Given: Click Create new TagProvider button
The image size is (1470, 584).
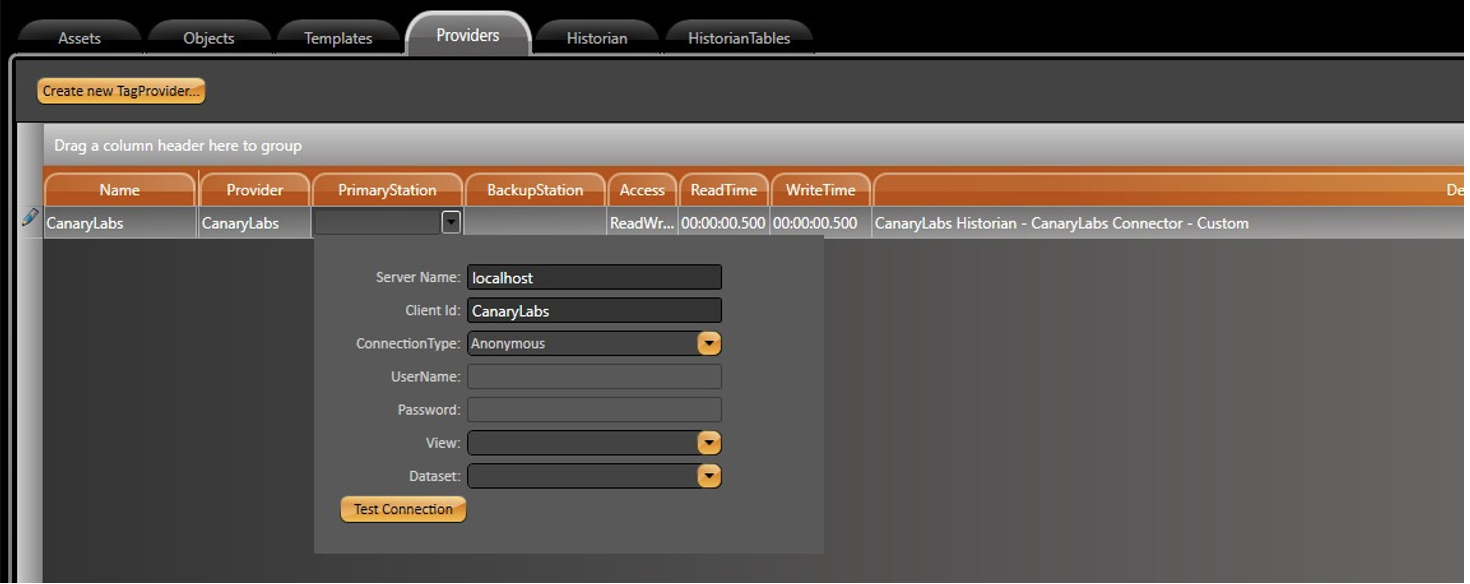Looking at the screenshot, I should [121, 91].
